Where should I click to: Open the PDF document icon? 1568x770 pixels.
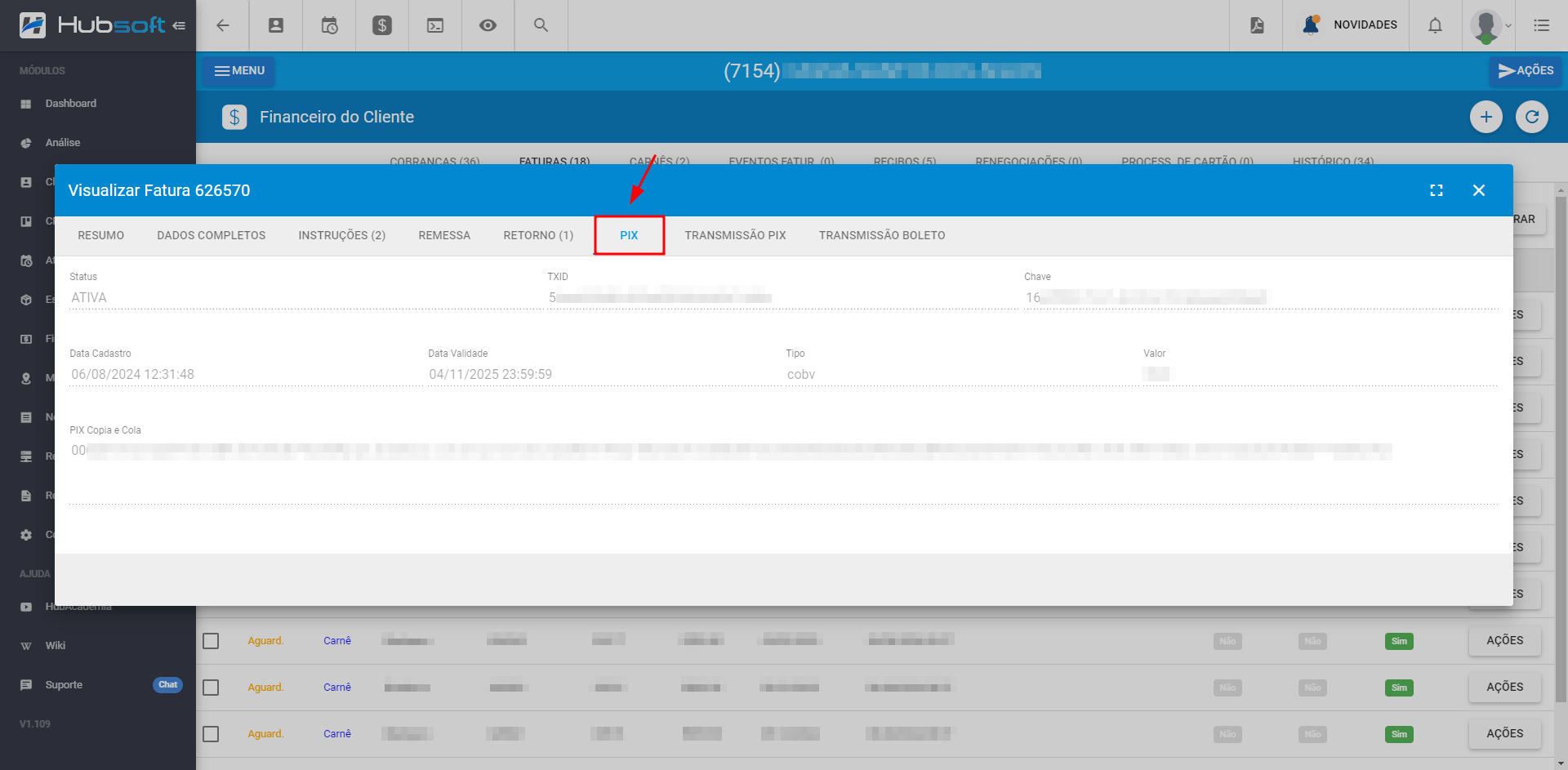(x=1257, y=25)
